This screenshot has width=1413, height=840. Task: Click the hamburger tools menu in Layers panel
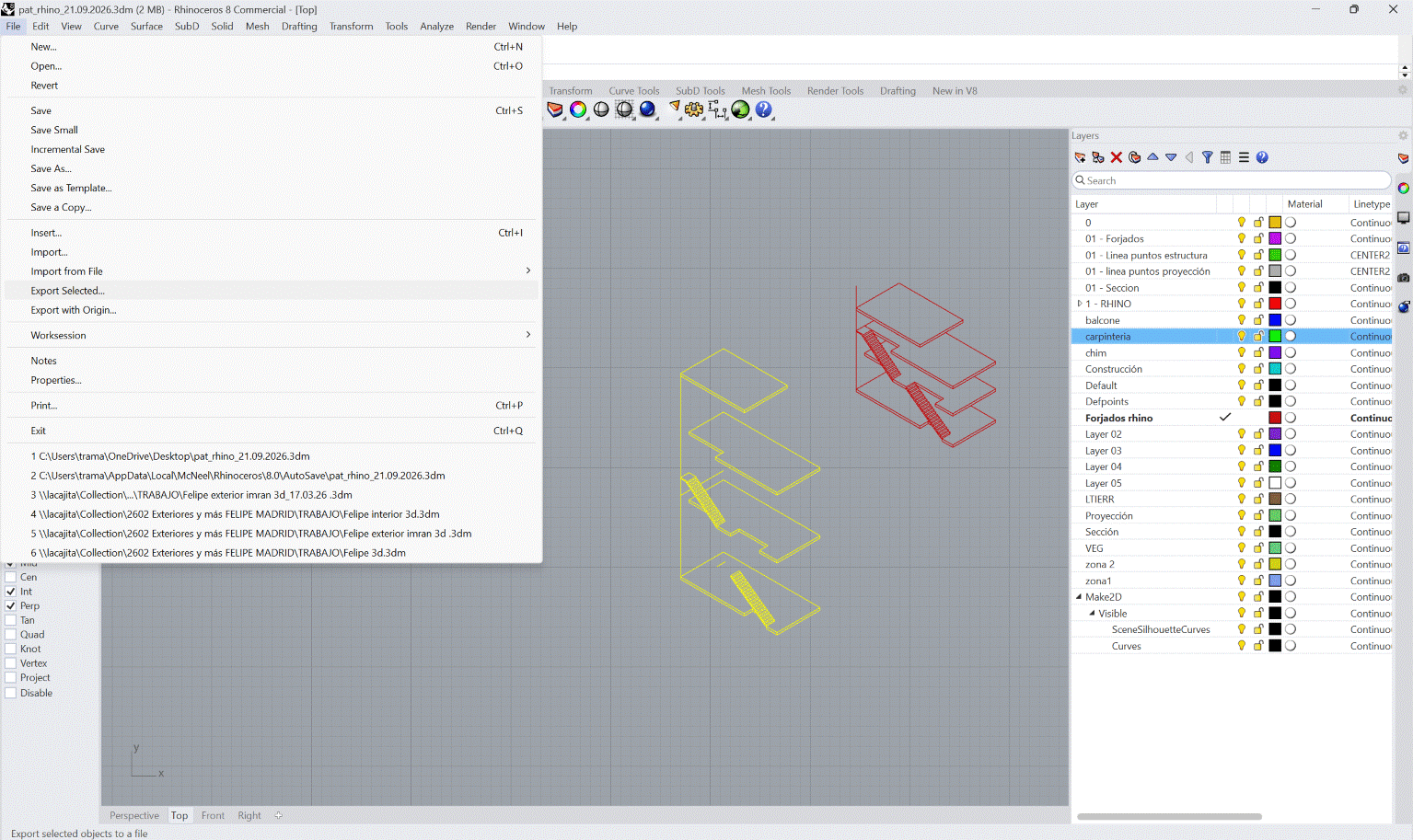[x=1244, y=157]
